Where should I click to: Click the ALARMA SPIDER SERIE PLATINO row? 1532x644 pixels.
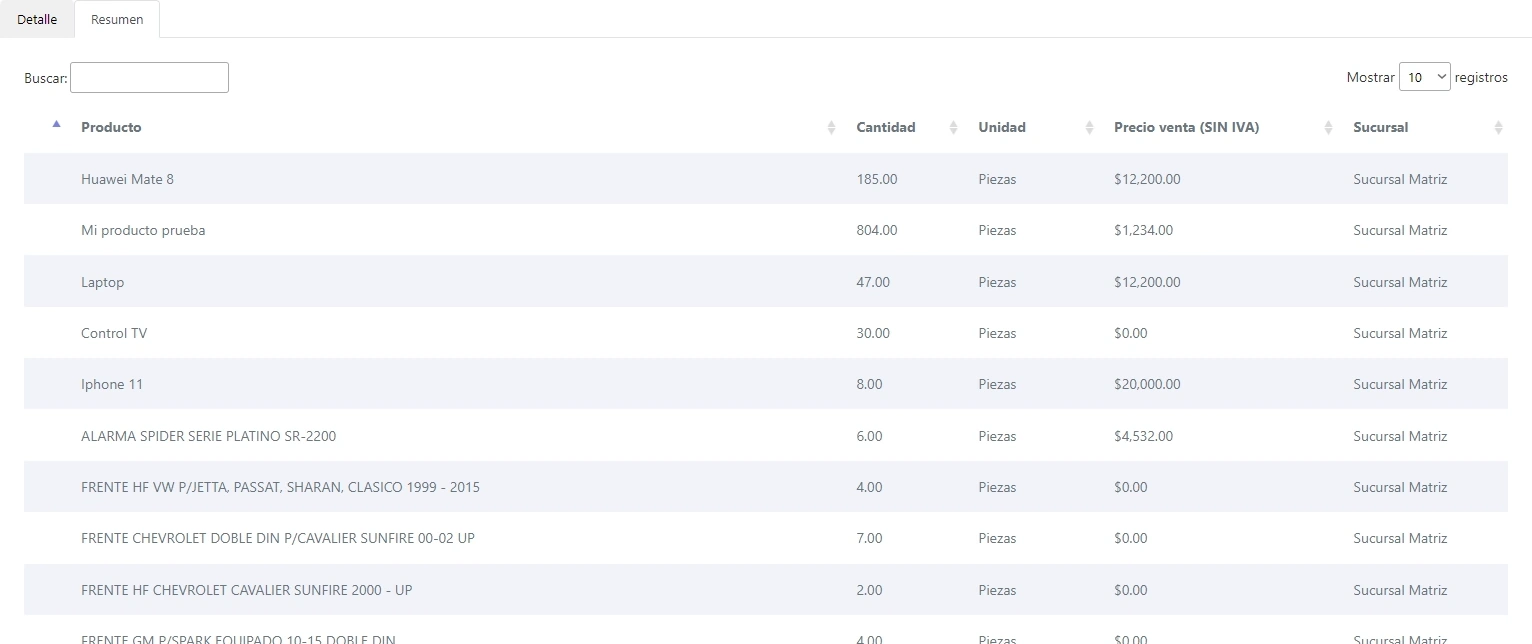pyautogui.click(x=208, y=437)
